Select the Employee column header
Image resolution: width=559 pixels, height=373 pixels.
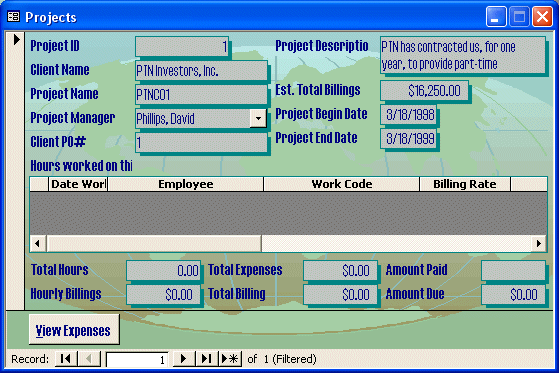tap(185, 184)
